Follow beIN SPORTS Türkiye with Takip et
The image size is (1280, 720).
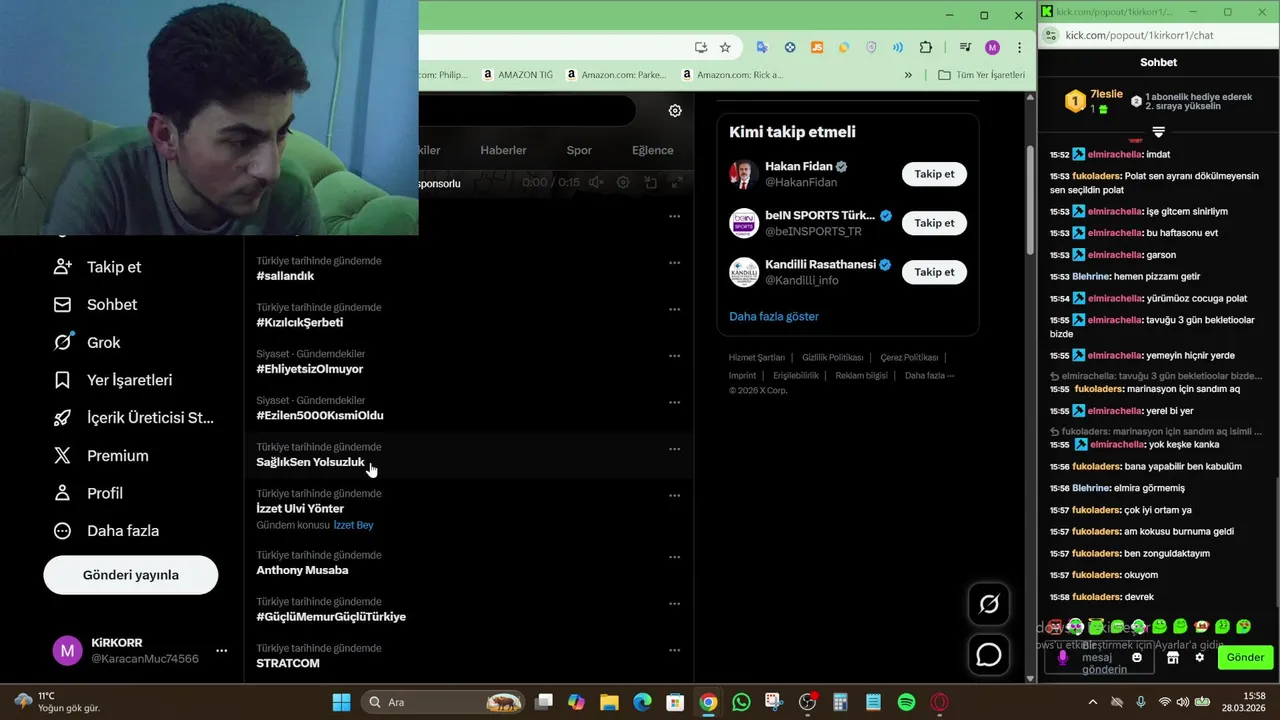(x=934, y=223)
